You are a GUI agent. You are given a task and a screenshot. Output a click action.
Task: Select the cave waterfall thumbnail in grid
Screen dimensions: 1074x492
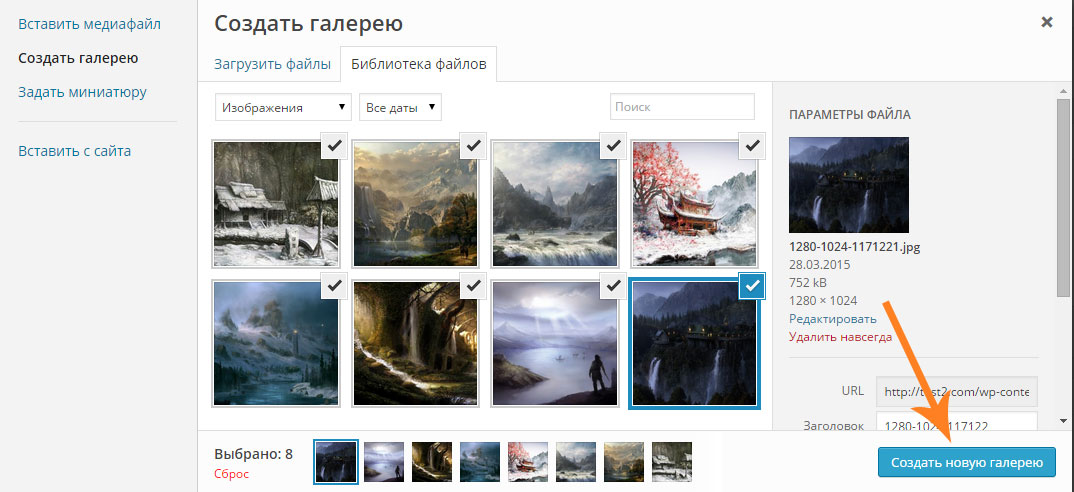[415, 343]
